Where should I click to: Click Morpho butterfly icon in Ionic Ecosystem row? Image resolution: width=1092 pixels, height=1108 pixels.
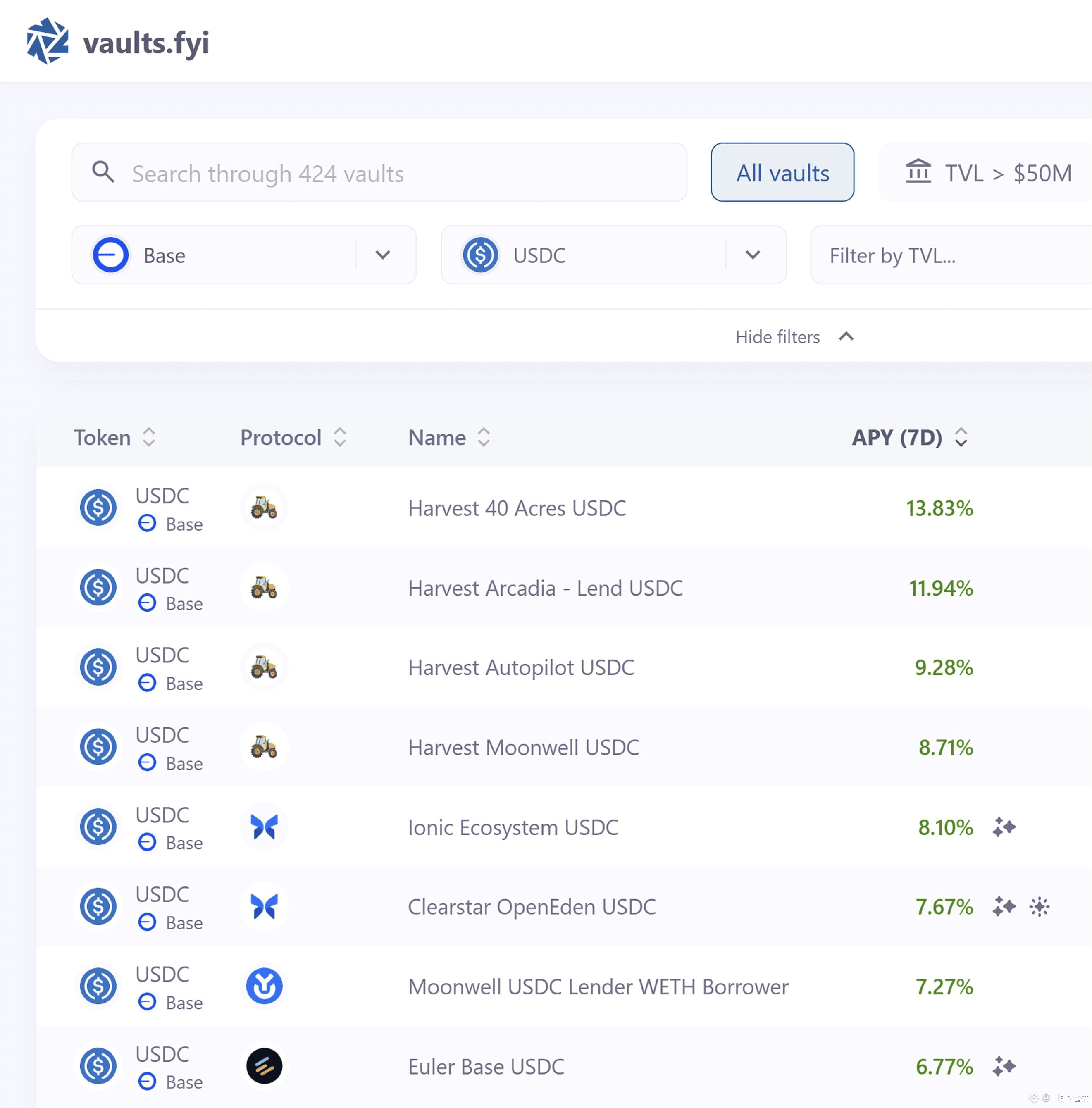264,827
